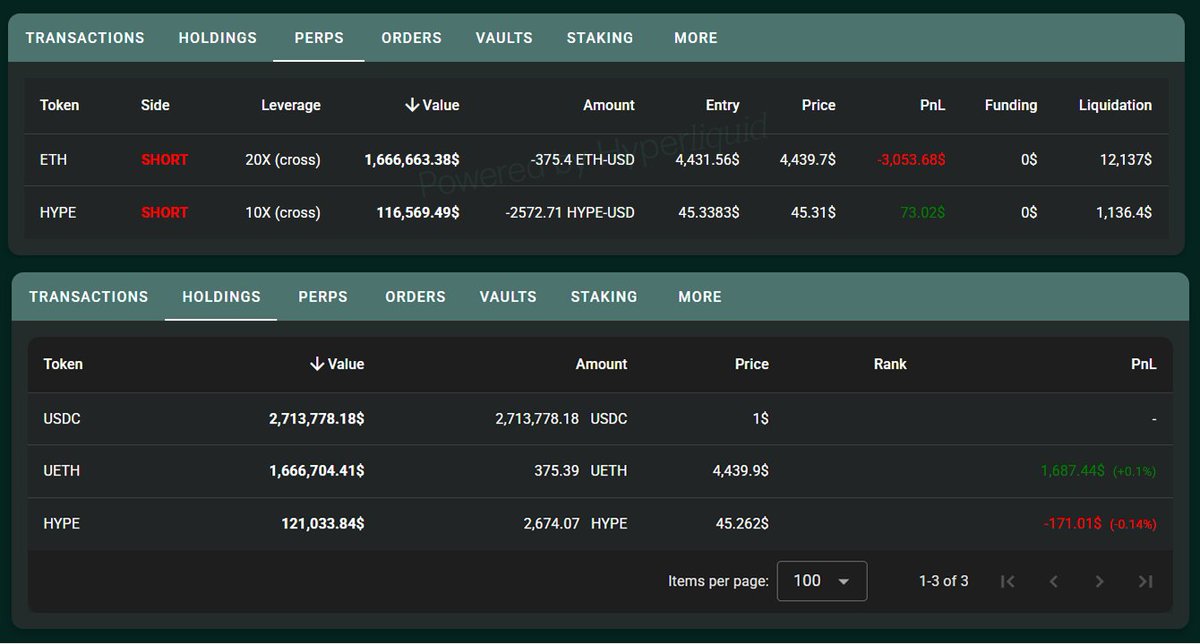Jump to last page icon
Screen dimensions: 1200x644
1145,581
